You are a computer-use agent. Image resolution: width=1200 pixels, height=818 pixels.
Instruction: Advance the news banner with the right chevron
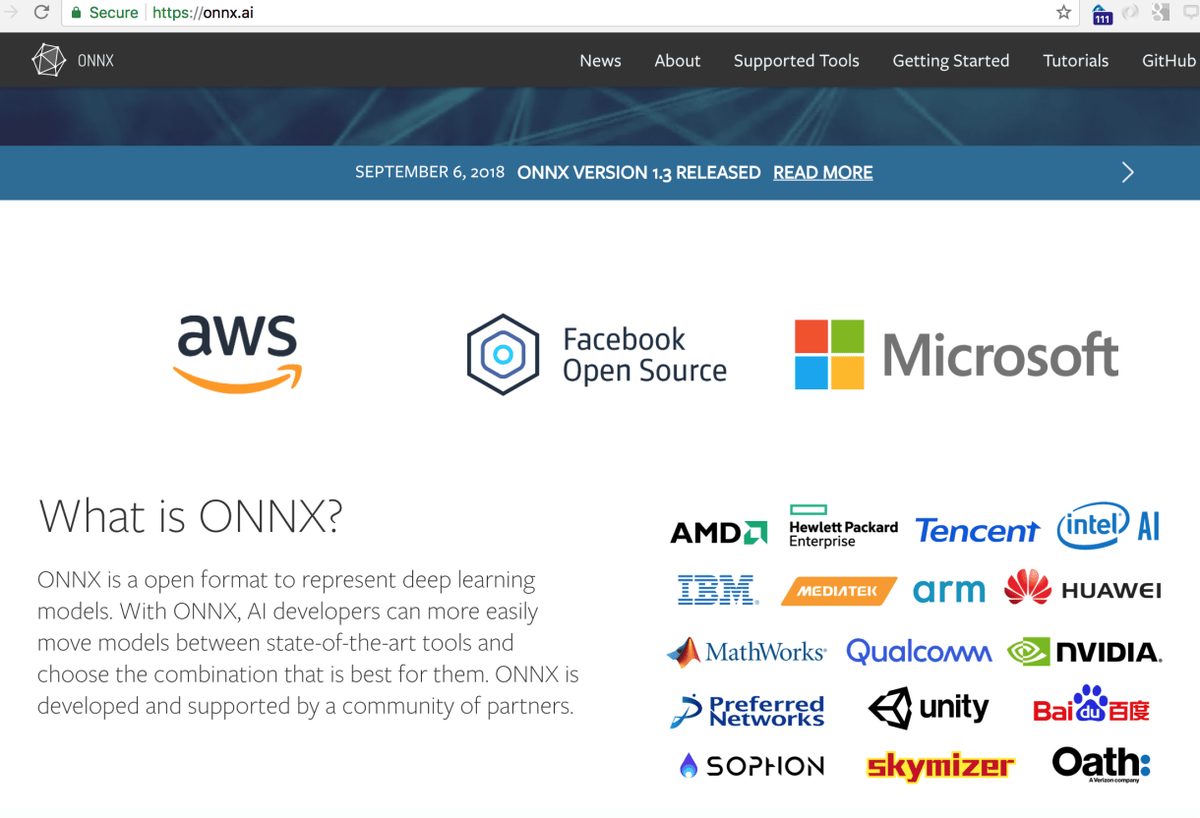[1127, 172]
